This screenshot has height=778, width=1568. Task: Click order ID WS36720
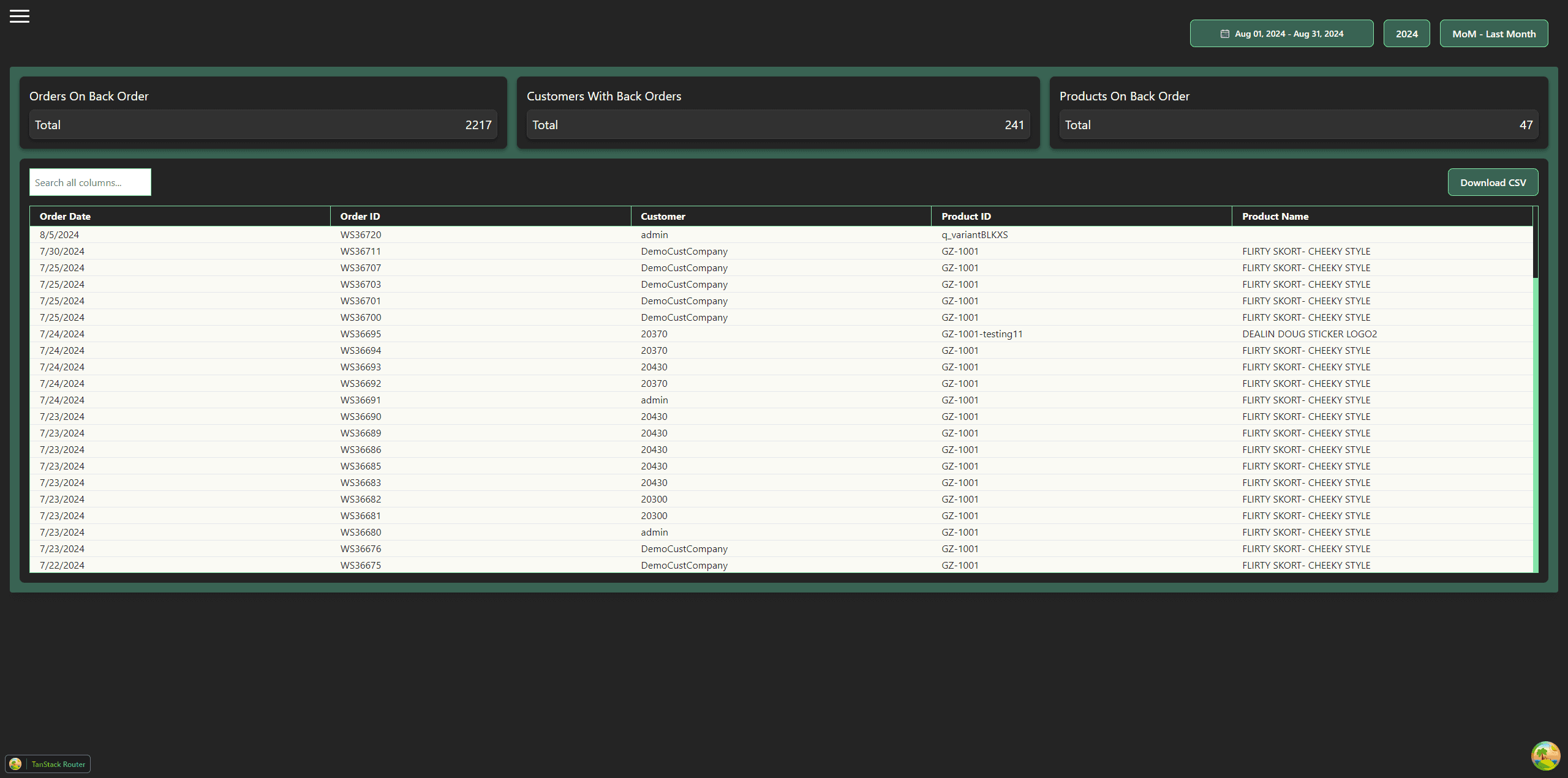[x=361, y=234]
